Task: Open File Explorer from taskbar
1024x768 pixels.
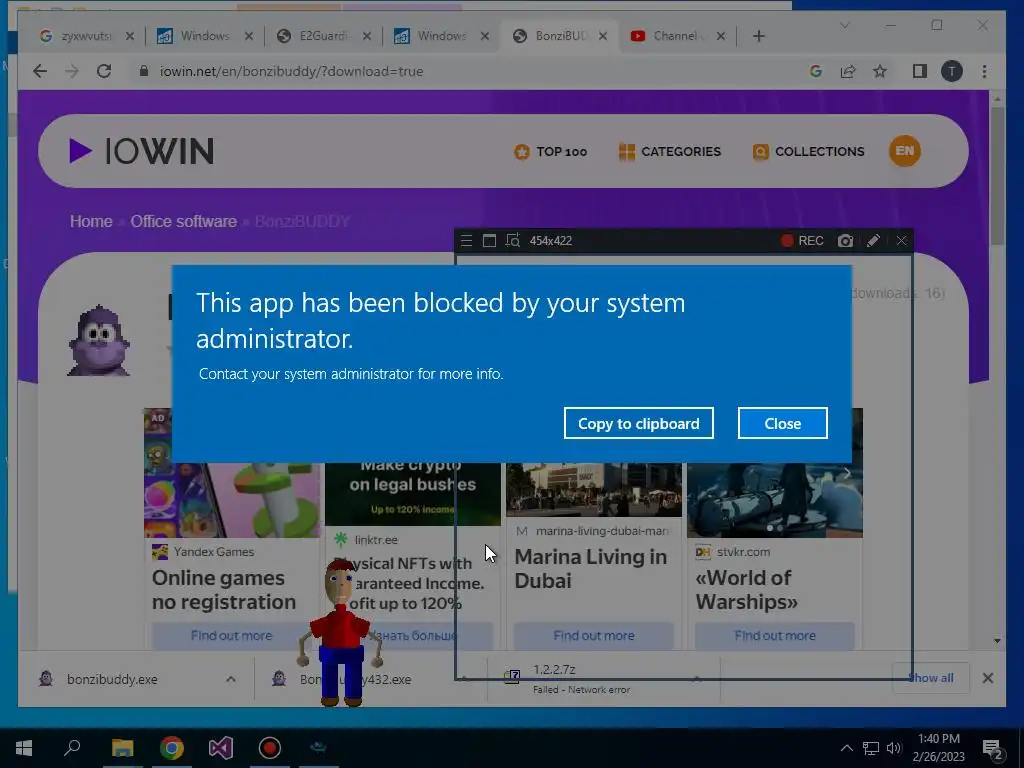Action: point(122,748)
